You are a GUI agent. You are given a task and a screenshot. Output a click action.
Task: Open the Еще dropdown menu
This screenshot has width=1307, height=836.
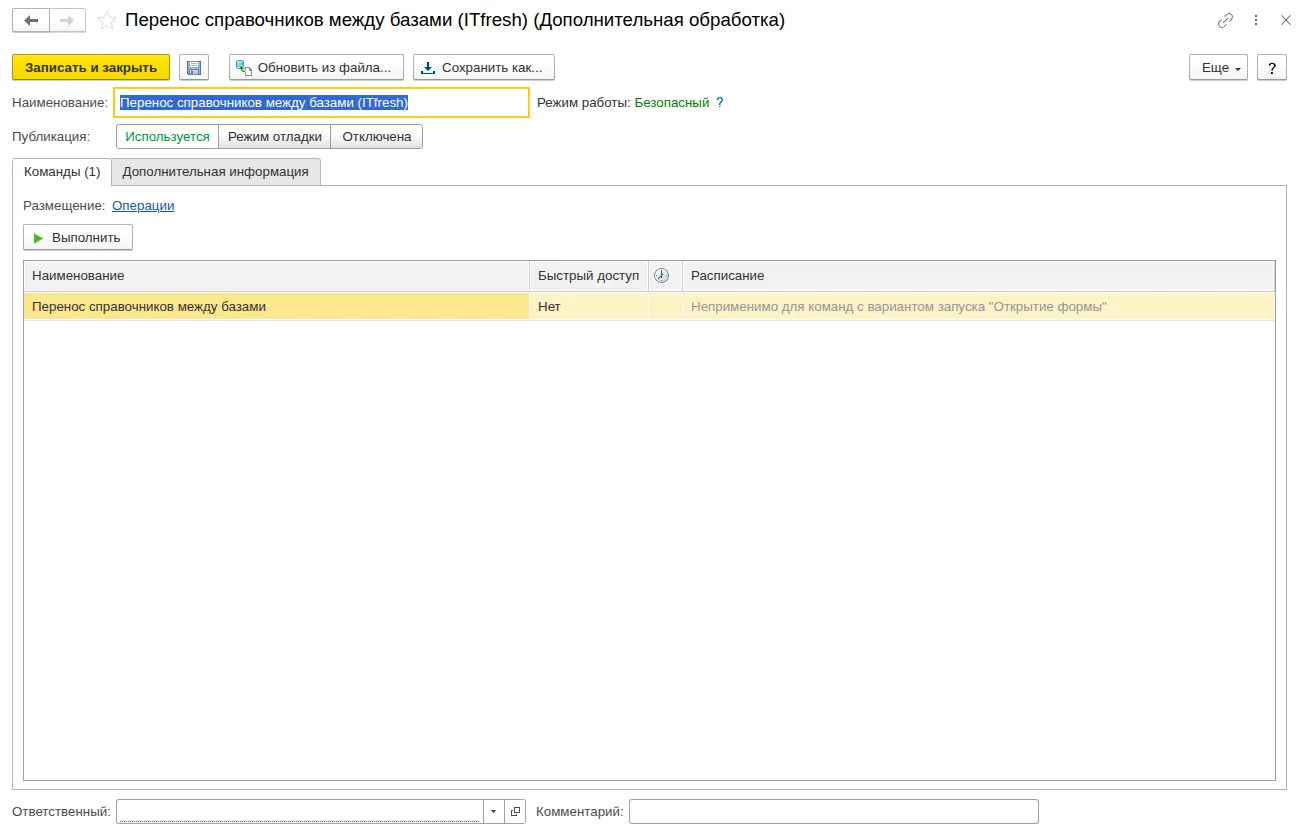click(1218, 67)
